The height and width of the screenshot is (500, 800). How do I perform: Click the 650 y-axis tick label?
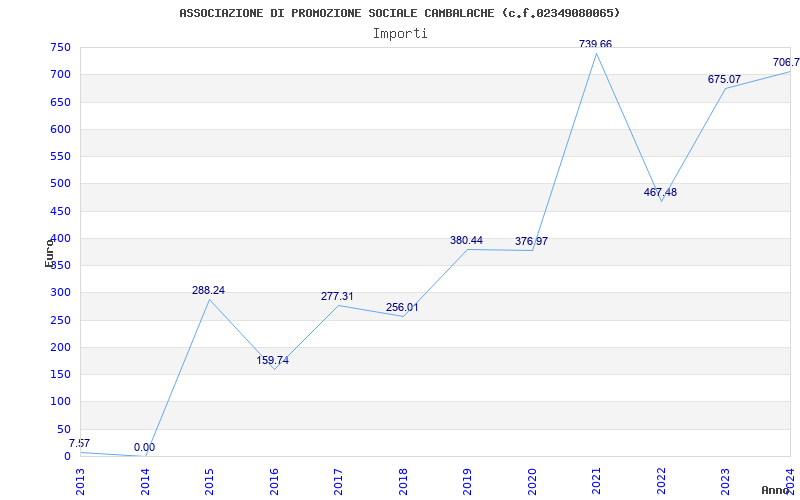(60, 103)
